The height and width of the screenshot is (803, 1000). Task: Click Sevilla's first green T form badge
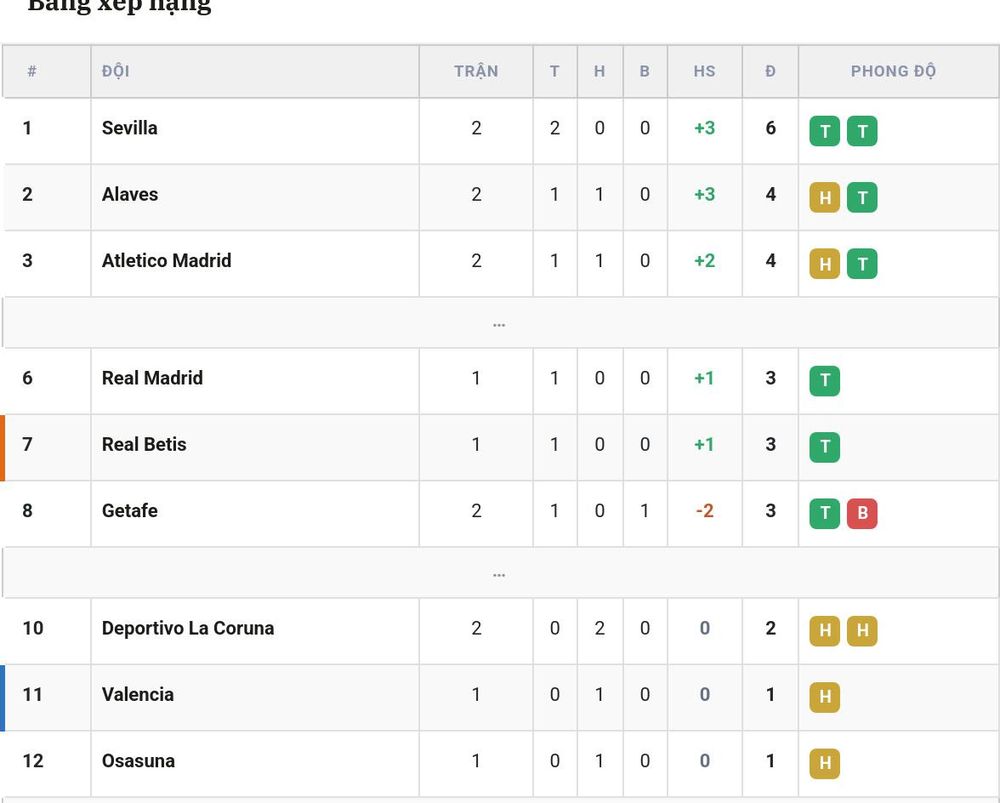pyautogui.click(x=825, y=131)
